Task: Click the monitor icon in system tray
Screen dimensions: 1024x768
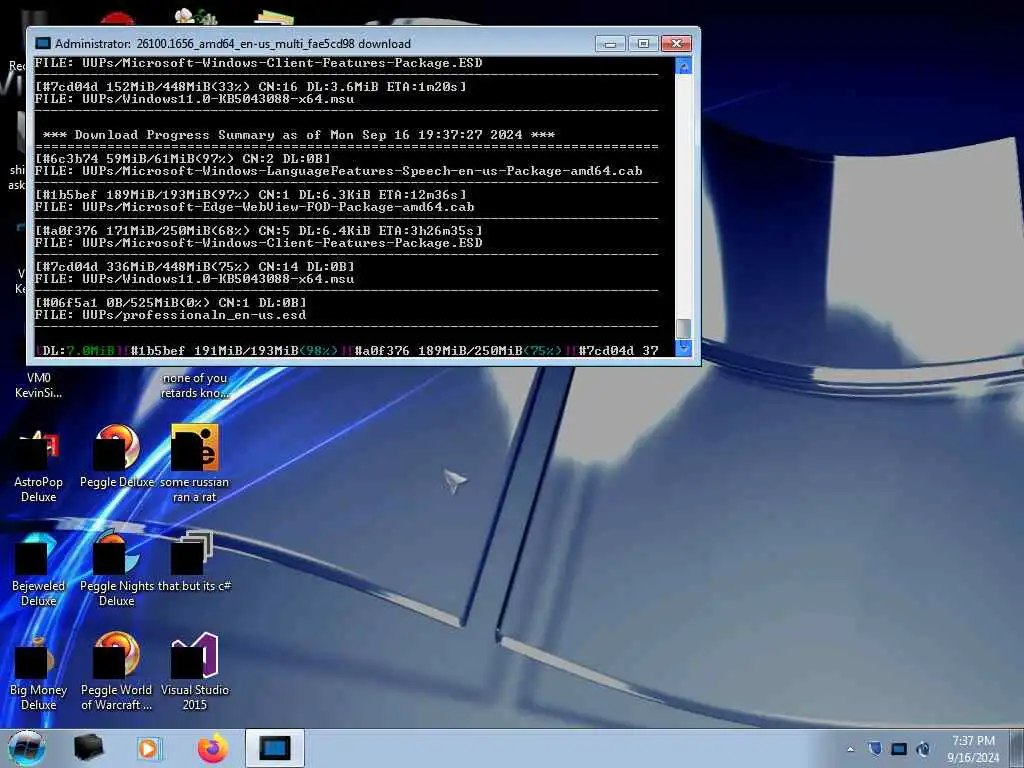Action: [x=899, y=749]
